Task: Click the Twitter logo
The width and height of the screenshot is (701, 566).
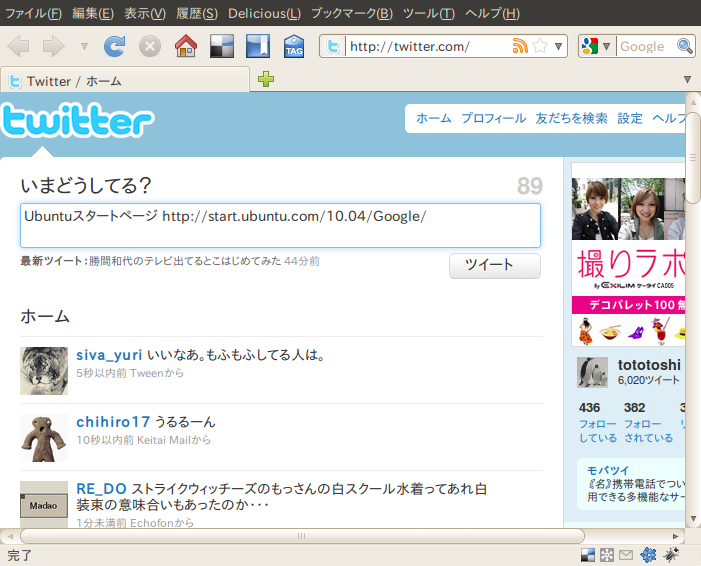Action: pyautogui.click(x=78, y=120)
